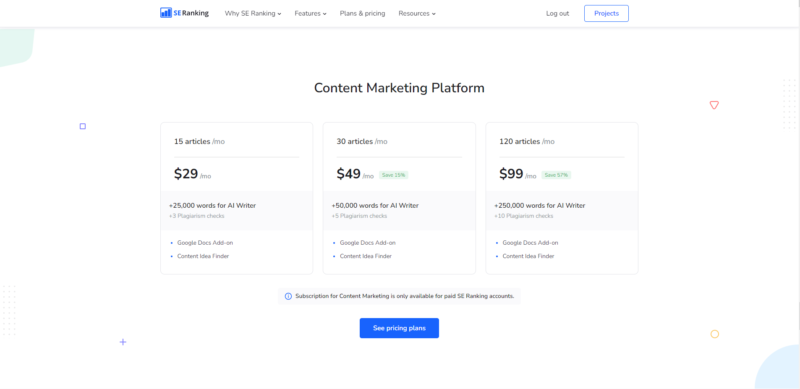
Task: Click the Log out link
Action: pyautogui.click(x=557, y=13)
